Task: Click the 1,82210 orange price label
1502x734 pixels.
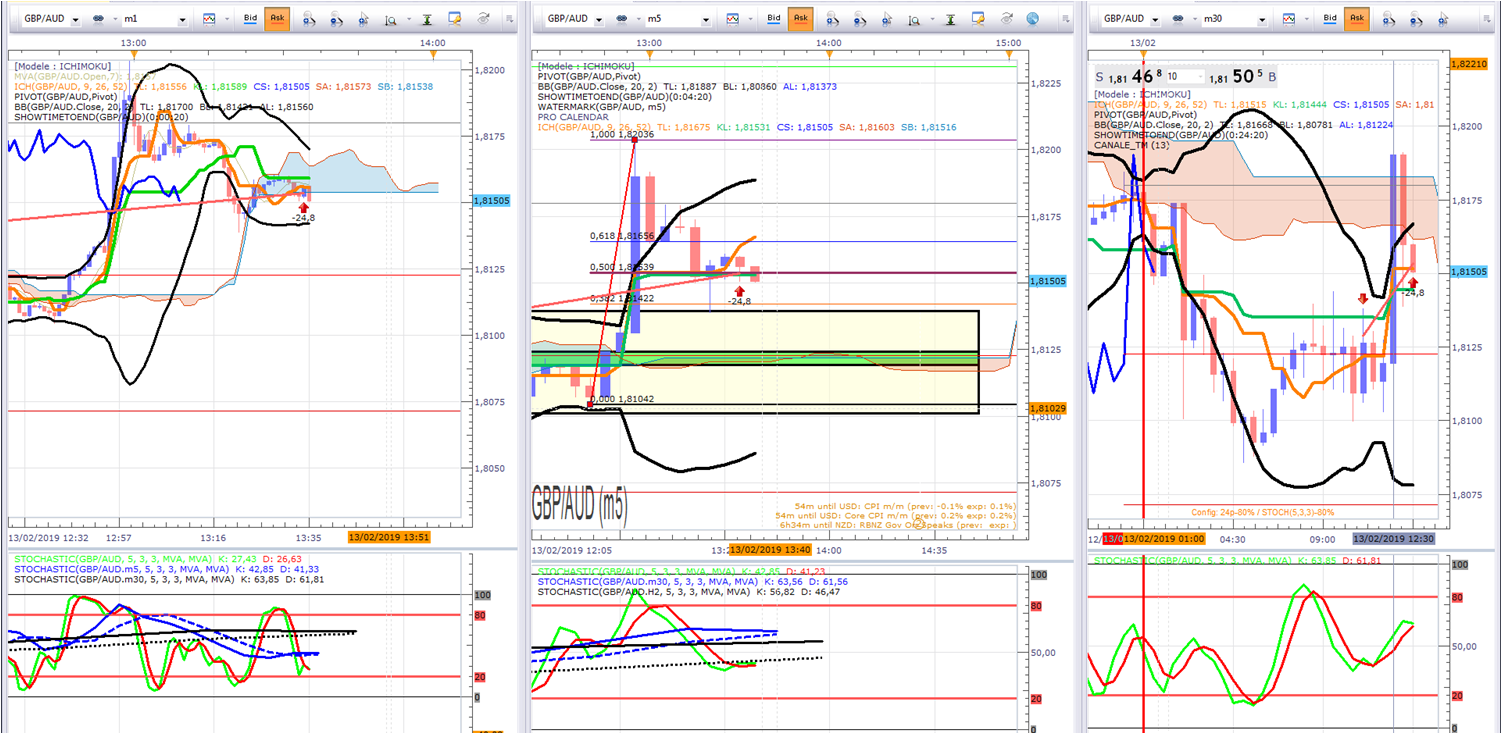Action: [1469, 64]
